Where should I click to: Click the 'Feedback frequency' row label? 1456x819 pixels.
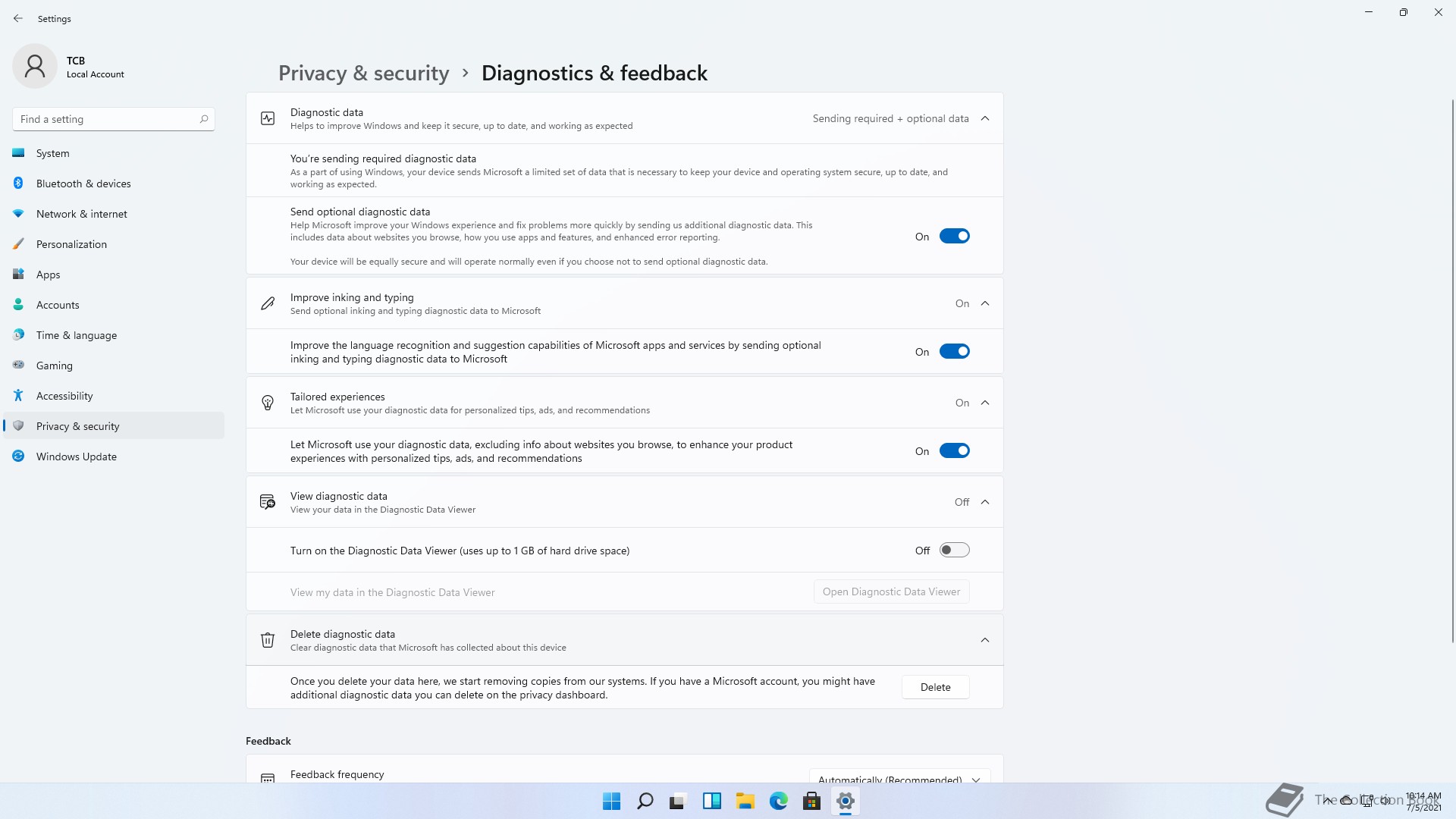[337, 774]
